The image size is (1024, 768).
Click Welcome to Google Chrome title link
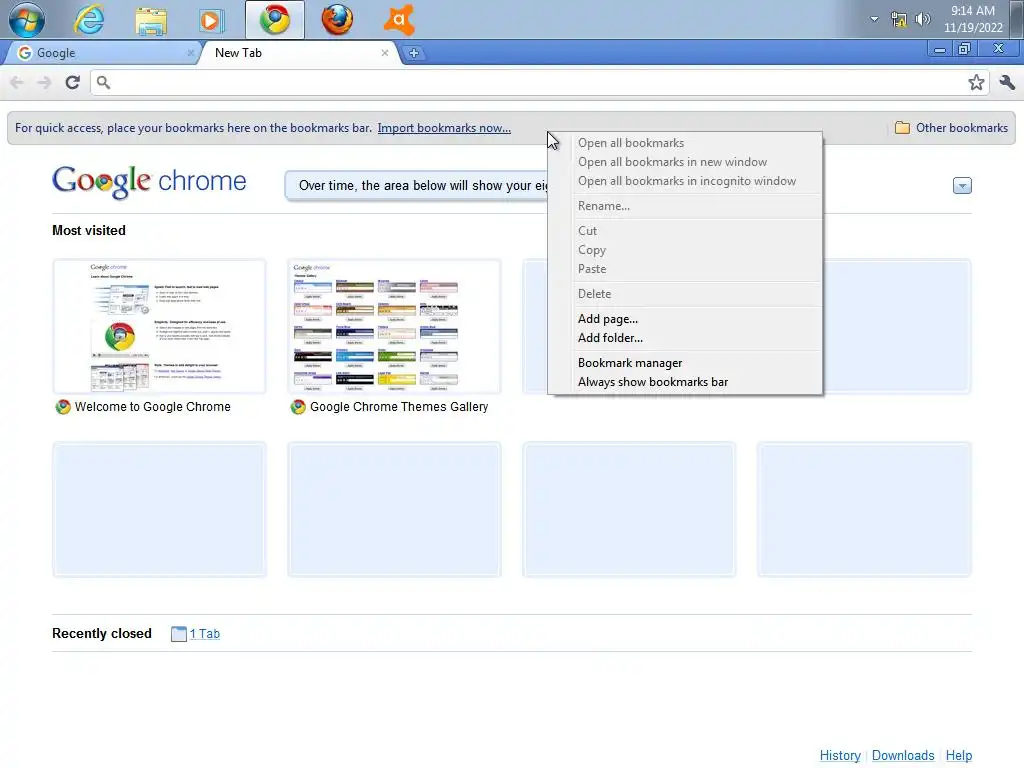[152, 407]
